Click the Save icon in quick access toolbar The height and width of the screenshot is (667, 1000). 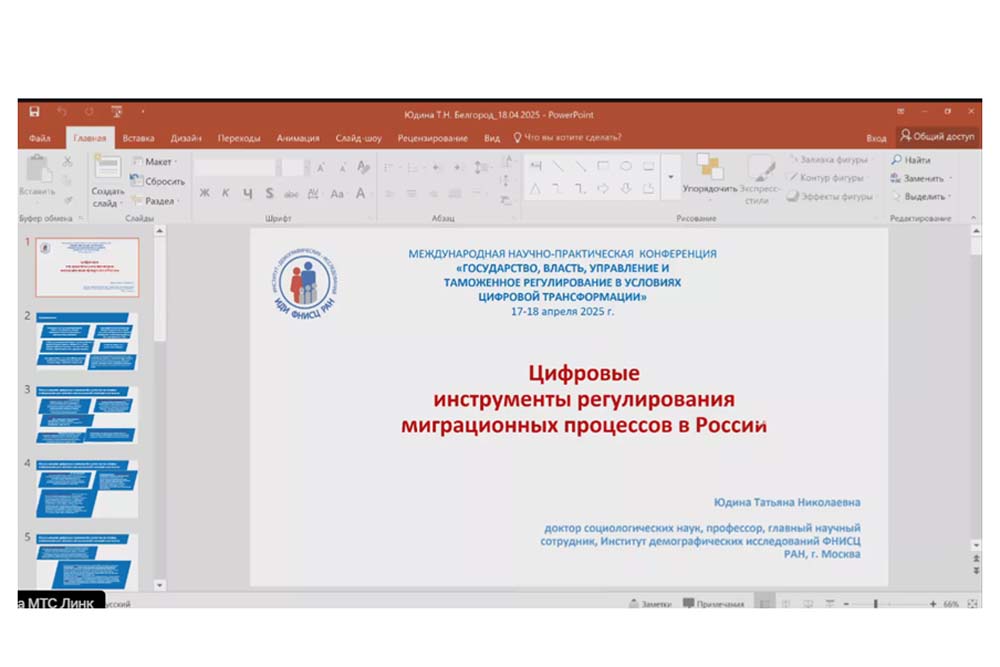(x=35, y=113)
